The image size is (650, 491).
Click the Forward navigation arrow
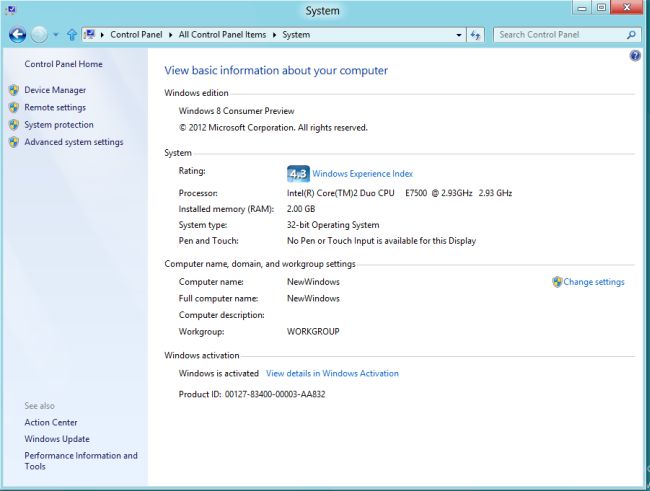(39, 35)
